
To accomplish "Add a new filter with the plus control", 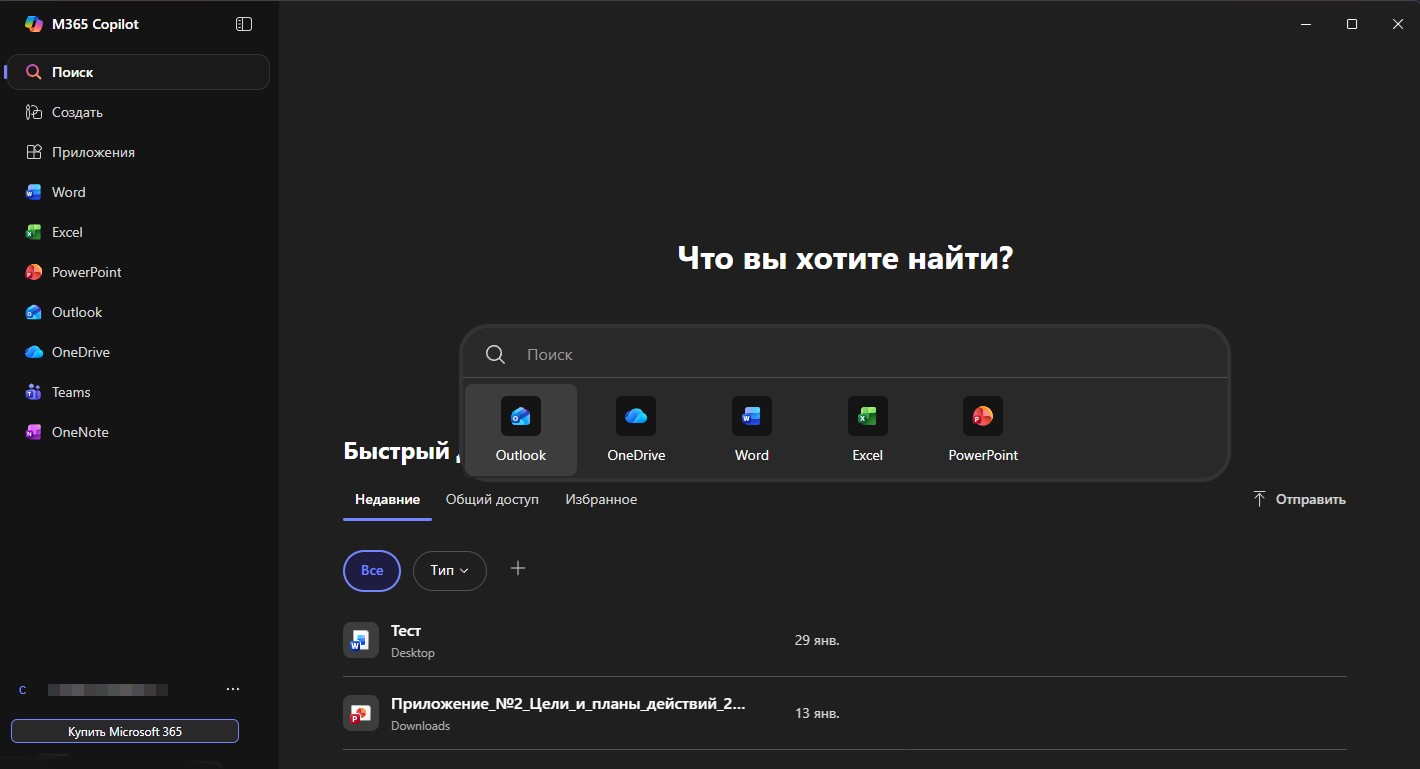I will [518, 568].
